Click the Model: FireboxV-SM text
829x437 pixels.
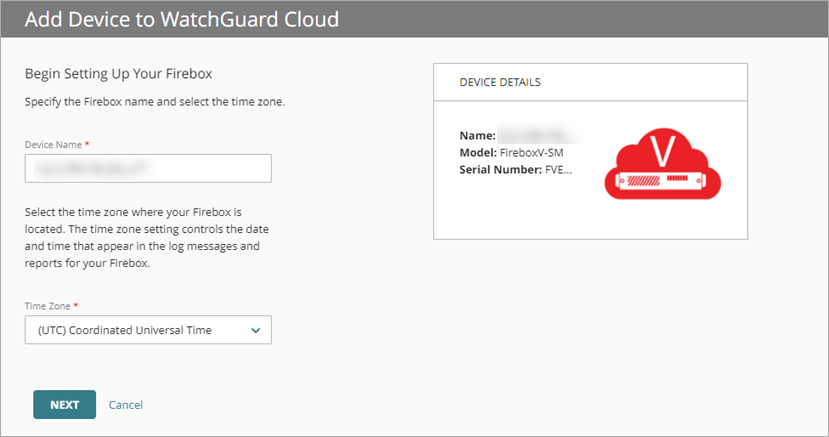coord(518,151)
